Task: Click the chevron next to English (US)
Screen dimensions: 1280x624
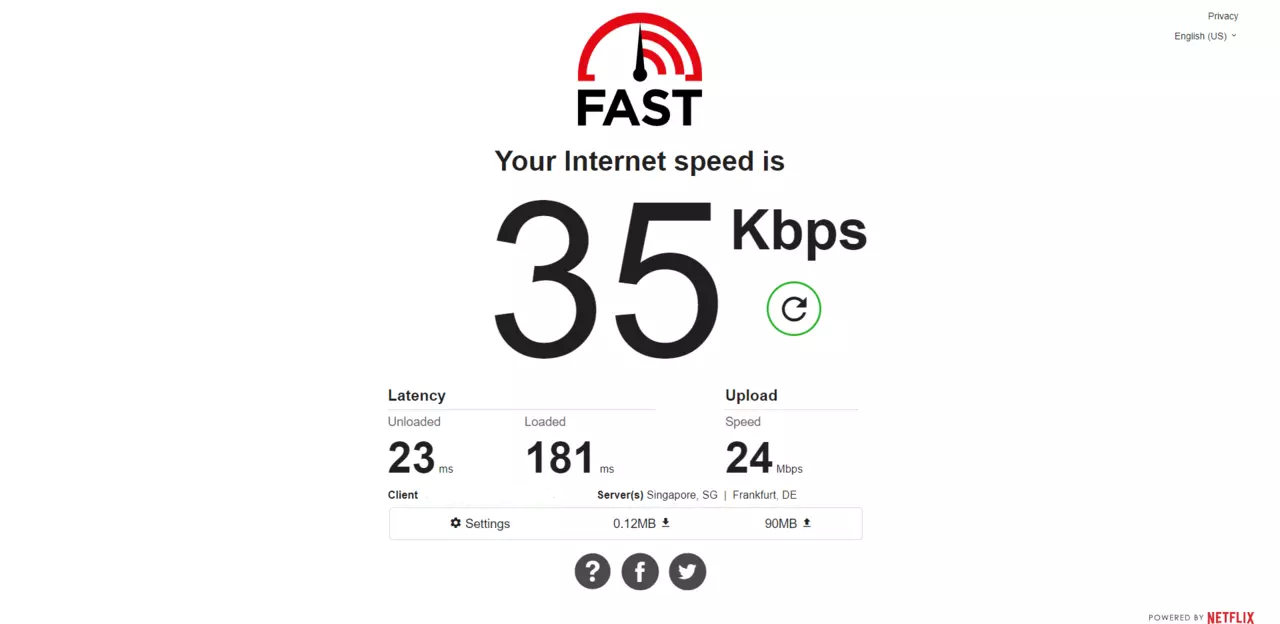Action: (1234, 36)
